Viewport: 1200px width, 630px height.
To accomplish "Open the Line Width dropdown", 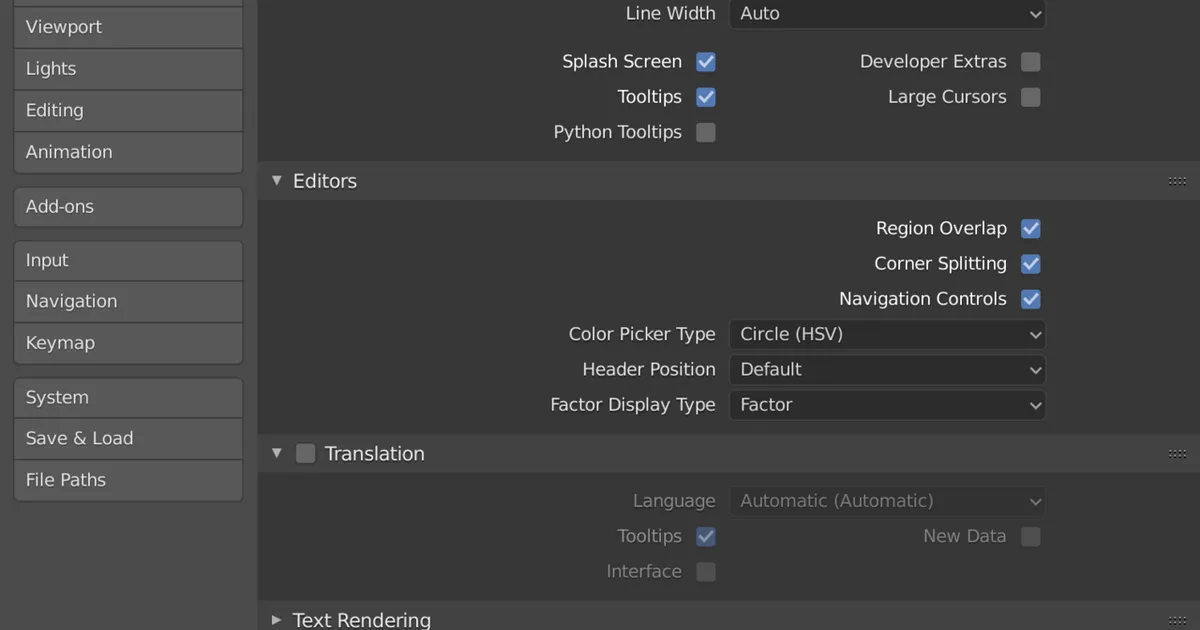I will [x=887, y=14].
